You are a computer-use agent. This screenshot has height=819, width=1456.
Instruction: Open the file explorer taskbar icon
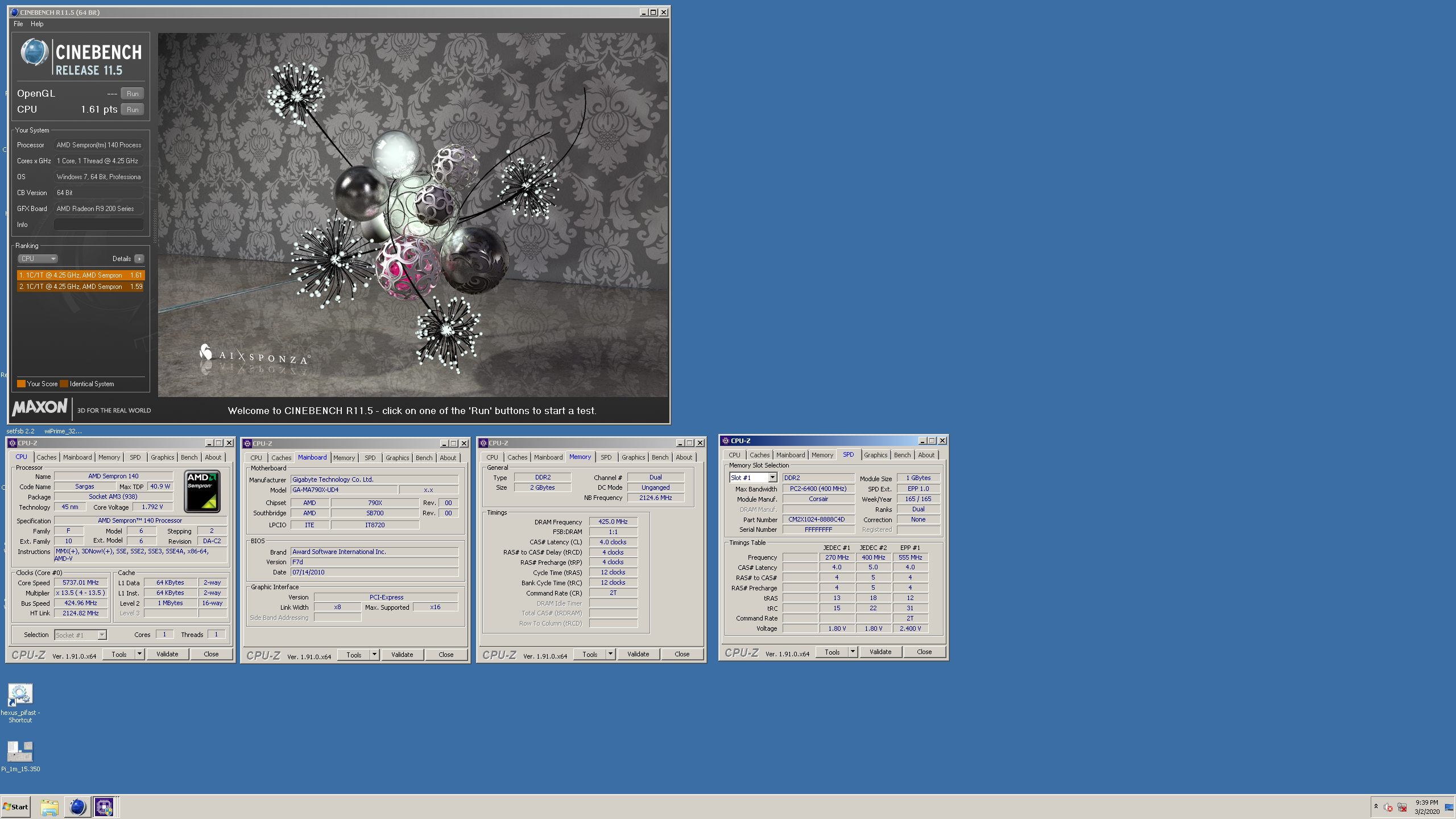coord(49,807)
